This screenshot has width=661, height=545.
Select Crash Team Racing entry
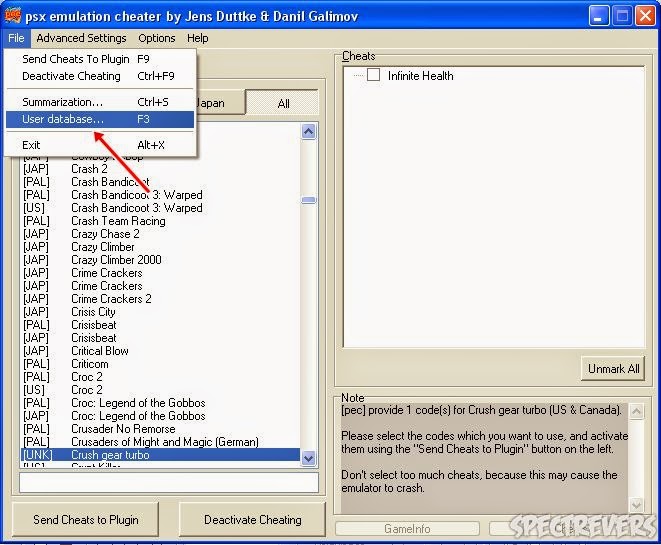point(161,221)
